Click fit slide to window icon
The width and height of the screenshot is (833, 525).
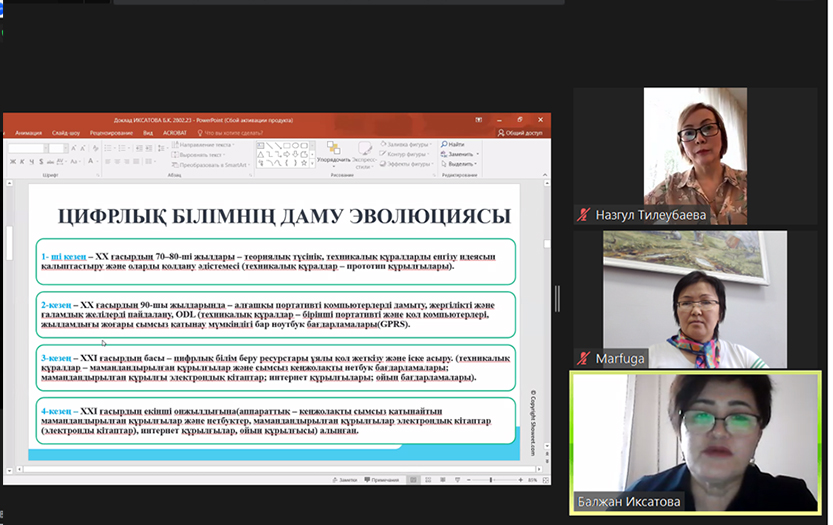(x=546, y=480)
